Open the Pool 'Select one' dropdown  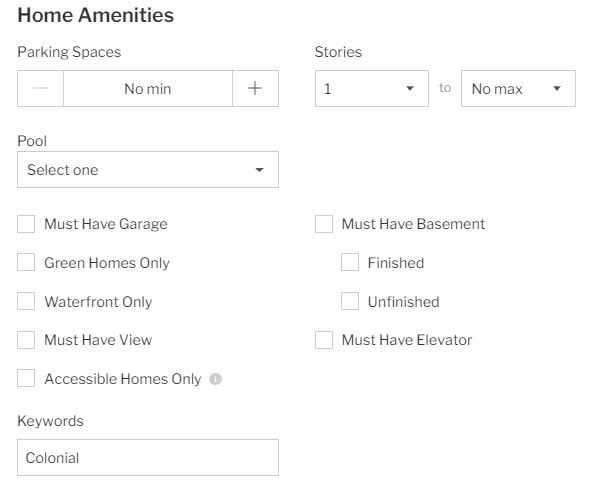click(148, 170)
